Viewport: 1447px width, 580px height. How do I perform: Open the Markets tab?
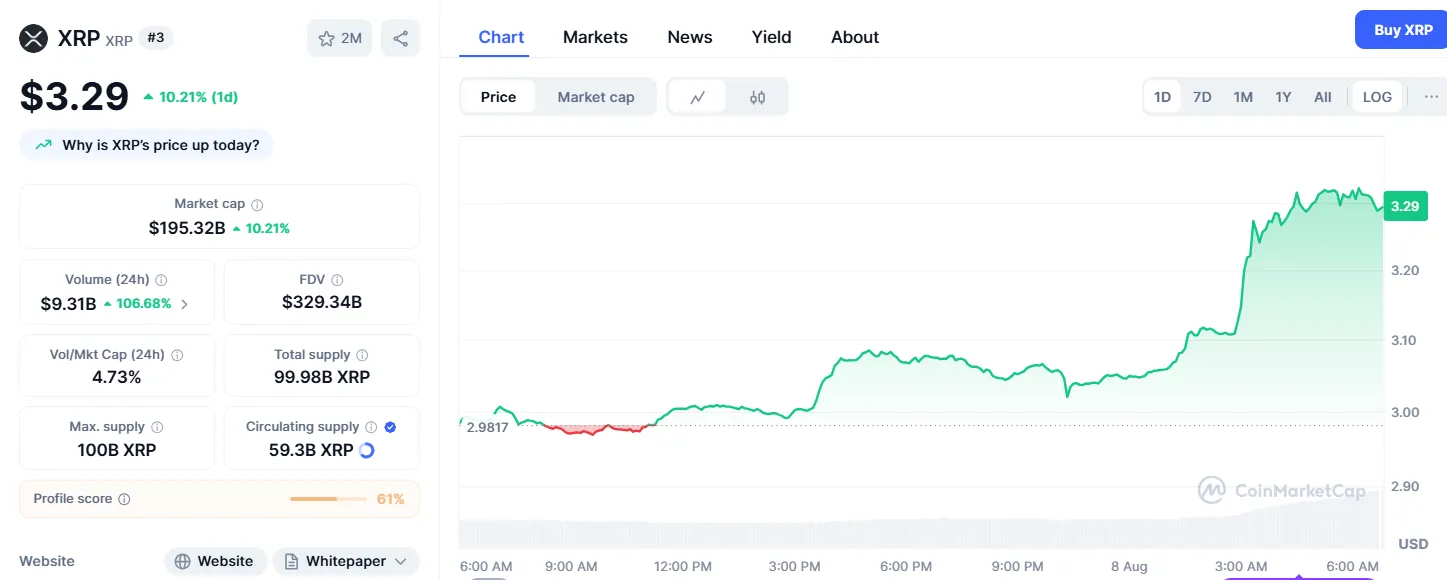click(595, 37)
